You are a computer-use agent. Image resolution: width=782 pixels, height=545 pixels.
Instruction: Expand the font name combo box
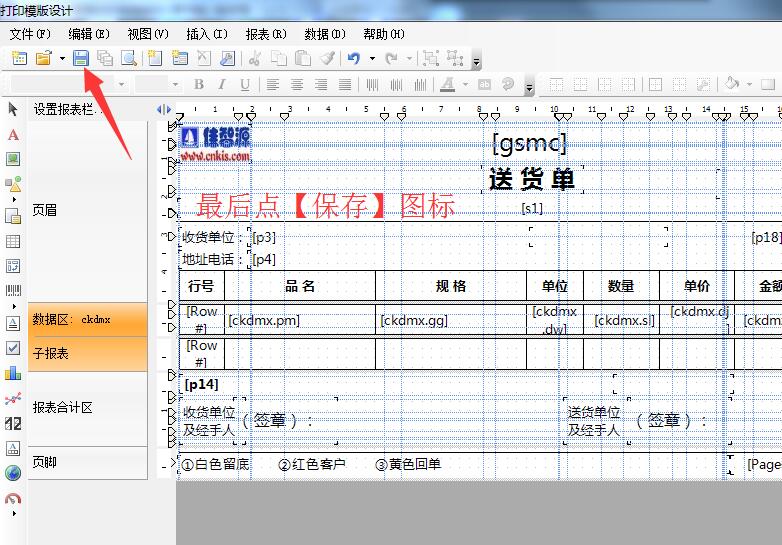tap(122, 85)
